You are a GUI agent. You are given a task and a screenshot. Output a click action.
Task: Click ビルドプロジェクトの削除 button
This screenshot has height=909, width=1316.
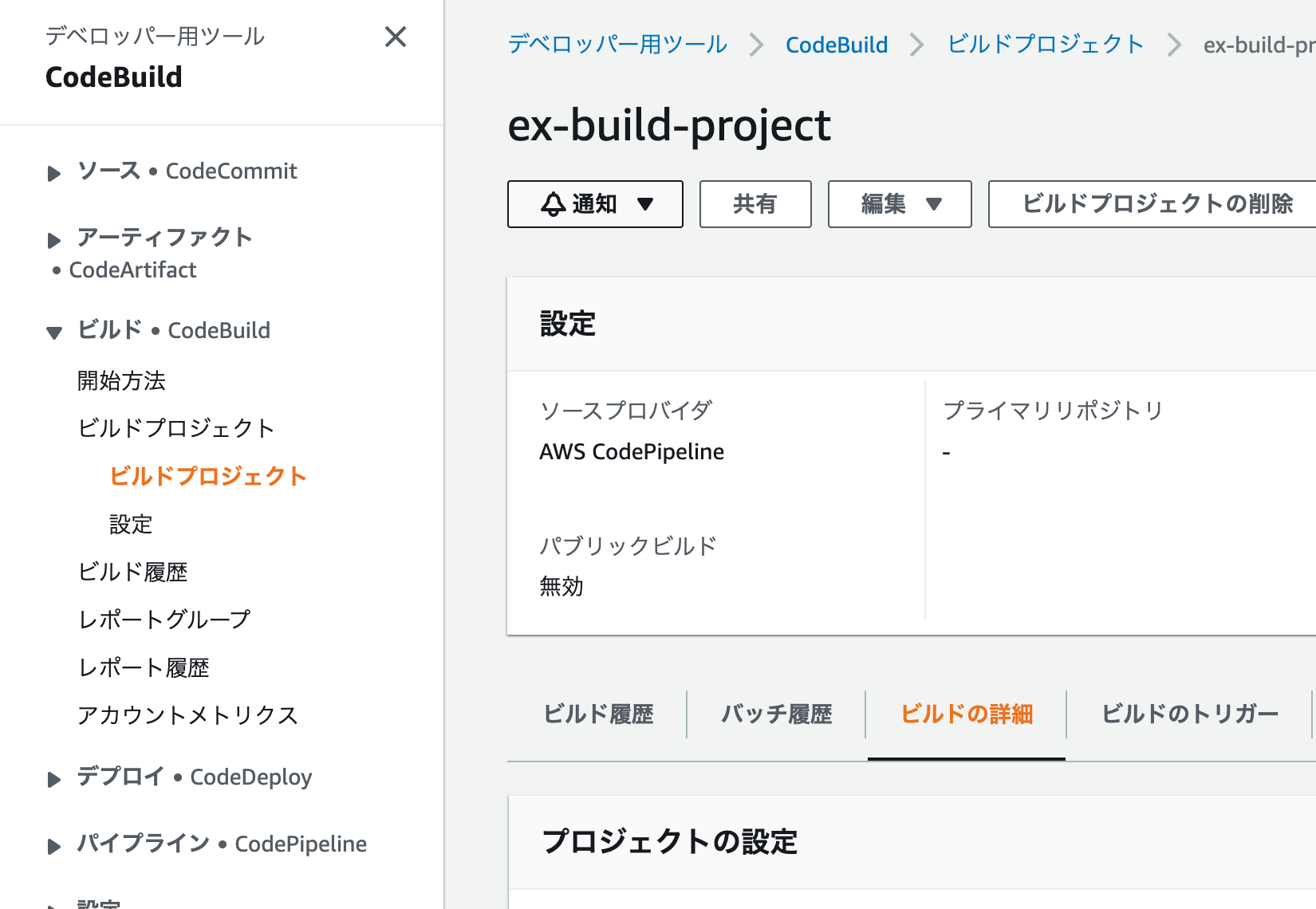pyautogui.click(x=1152, y=204)
